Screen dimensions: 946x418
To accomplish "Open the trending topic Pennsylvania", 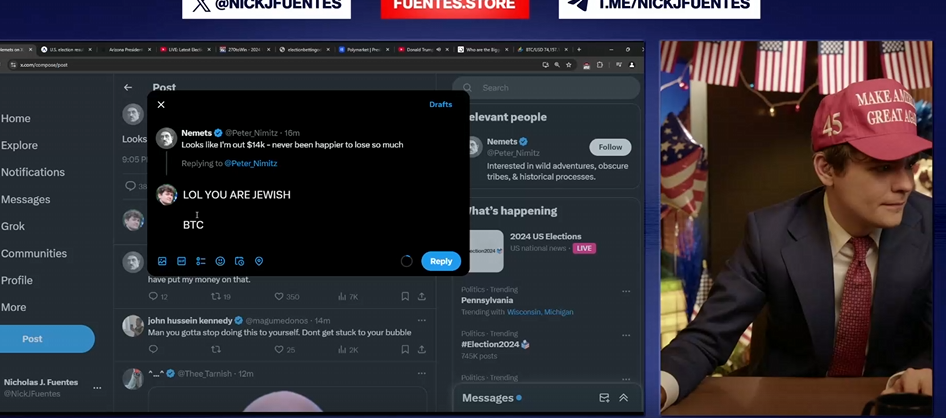I will pyautogui.click(x=487, y=300).
